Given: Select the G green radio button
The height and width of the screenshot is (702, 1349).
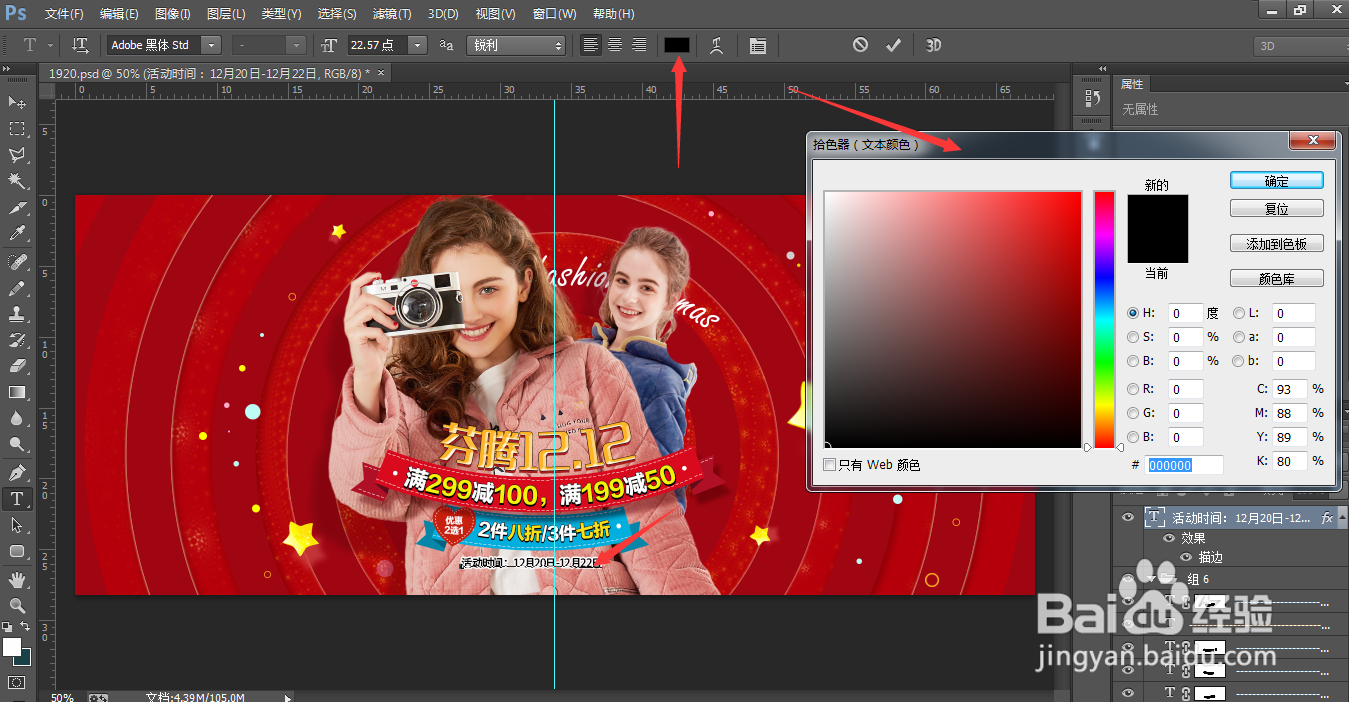Looking at the screenshot, I should coord(1133,413).
